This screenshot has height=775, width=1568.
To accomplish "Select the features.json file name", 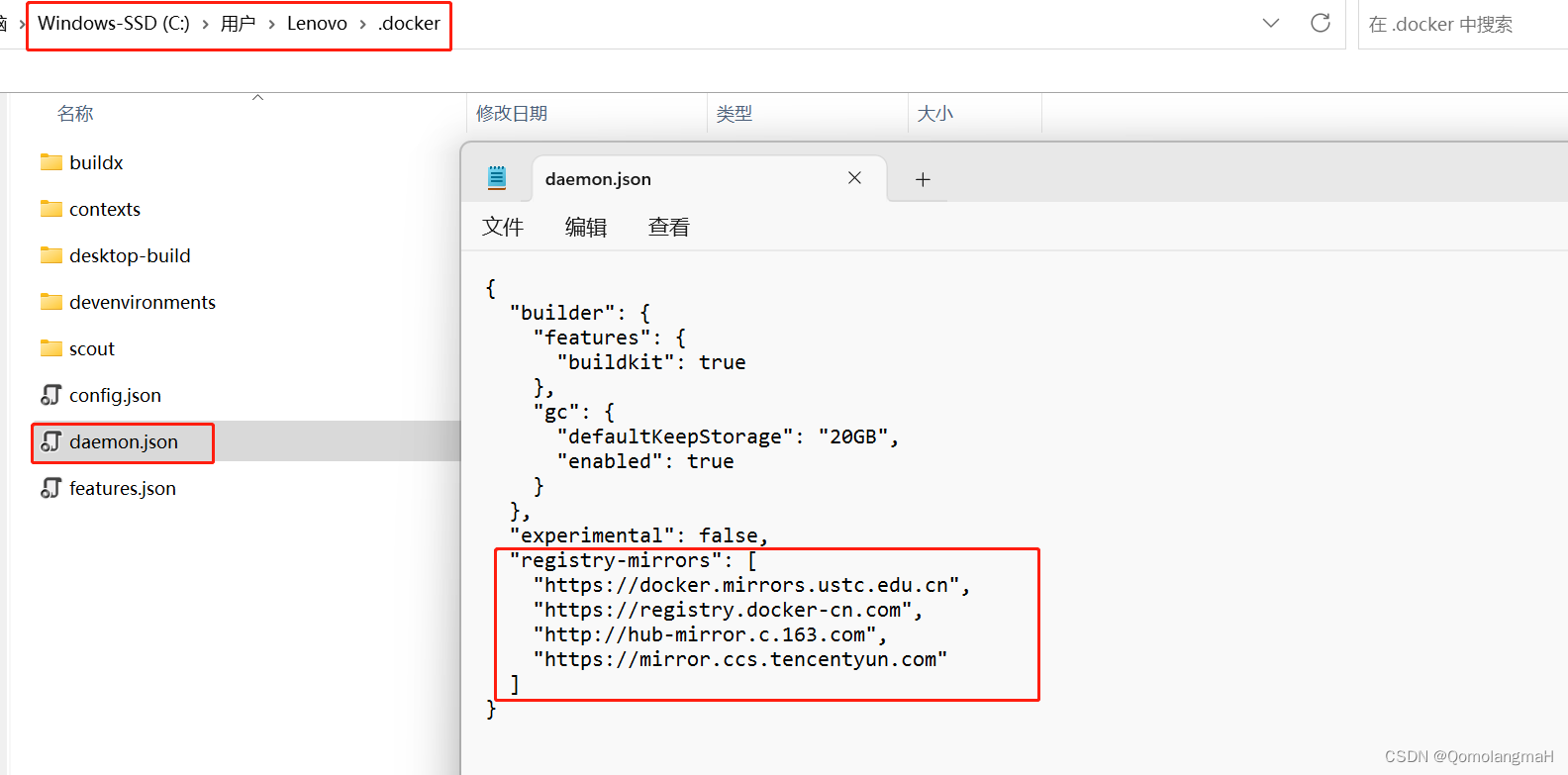I will [123, 488].
